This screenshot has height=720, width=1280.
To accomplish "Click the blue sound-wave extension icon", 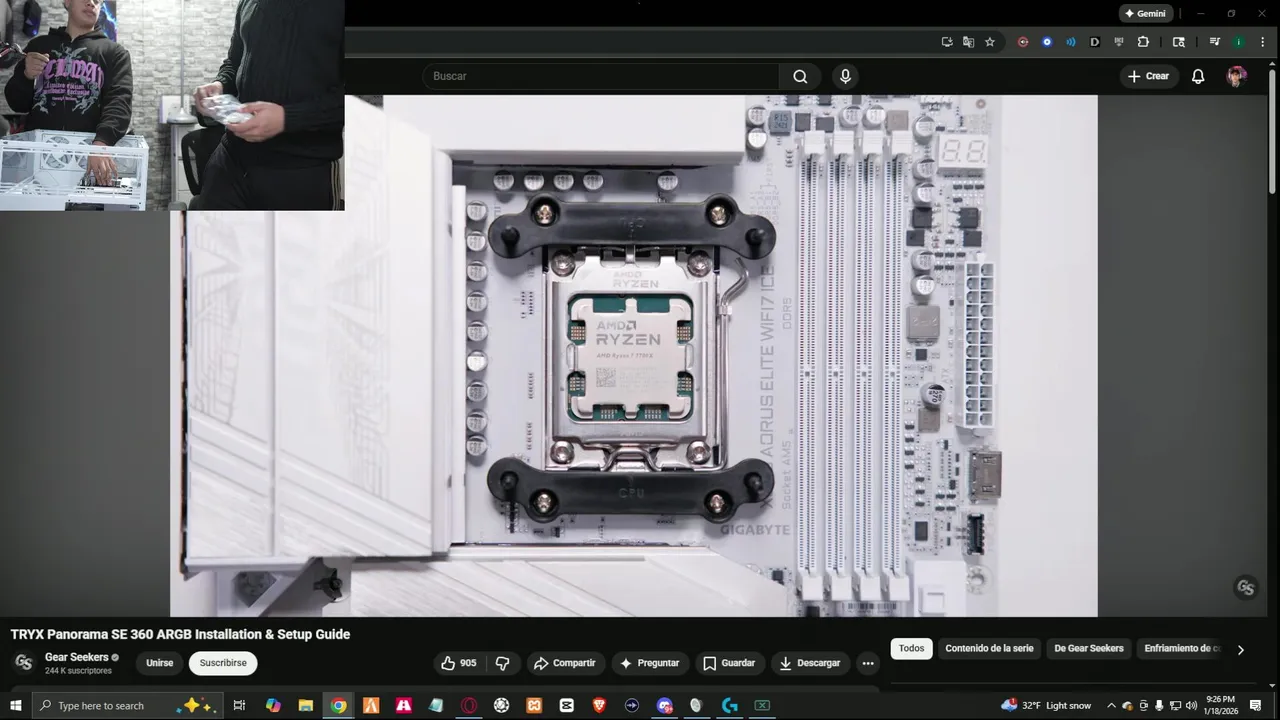I will (1071, 42).
